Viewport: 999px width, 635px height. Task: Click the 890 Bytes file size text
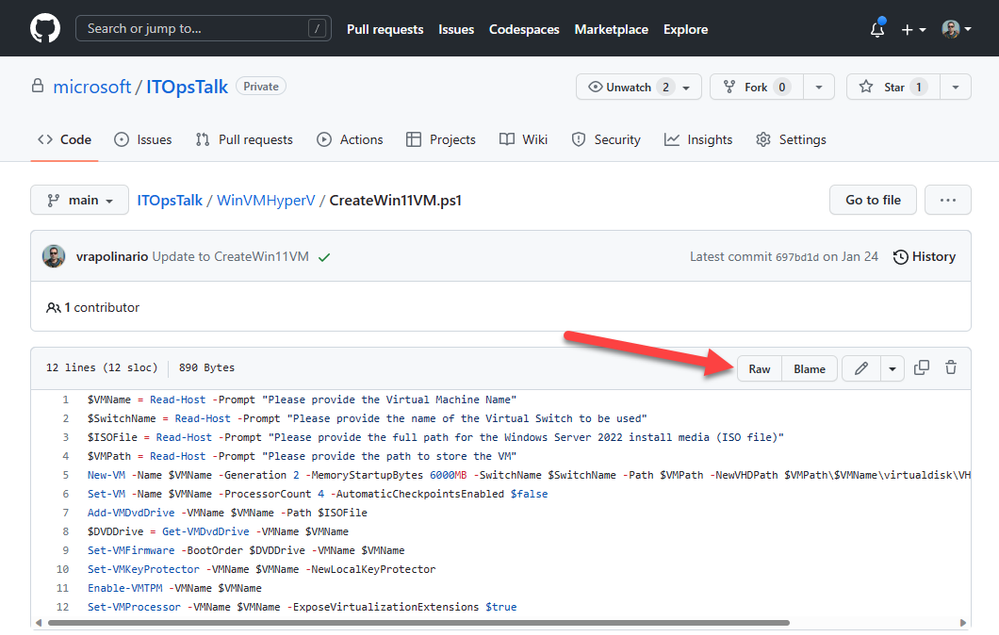206,367
